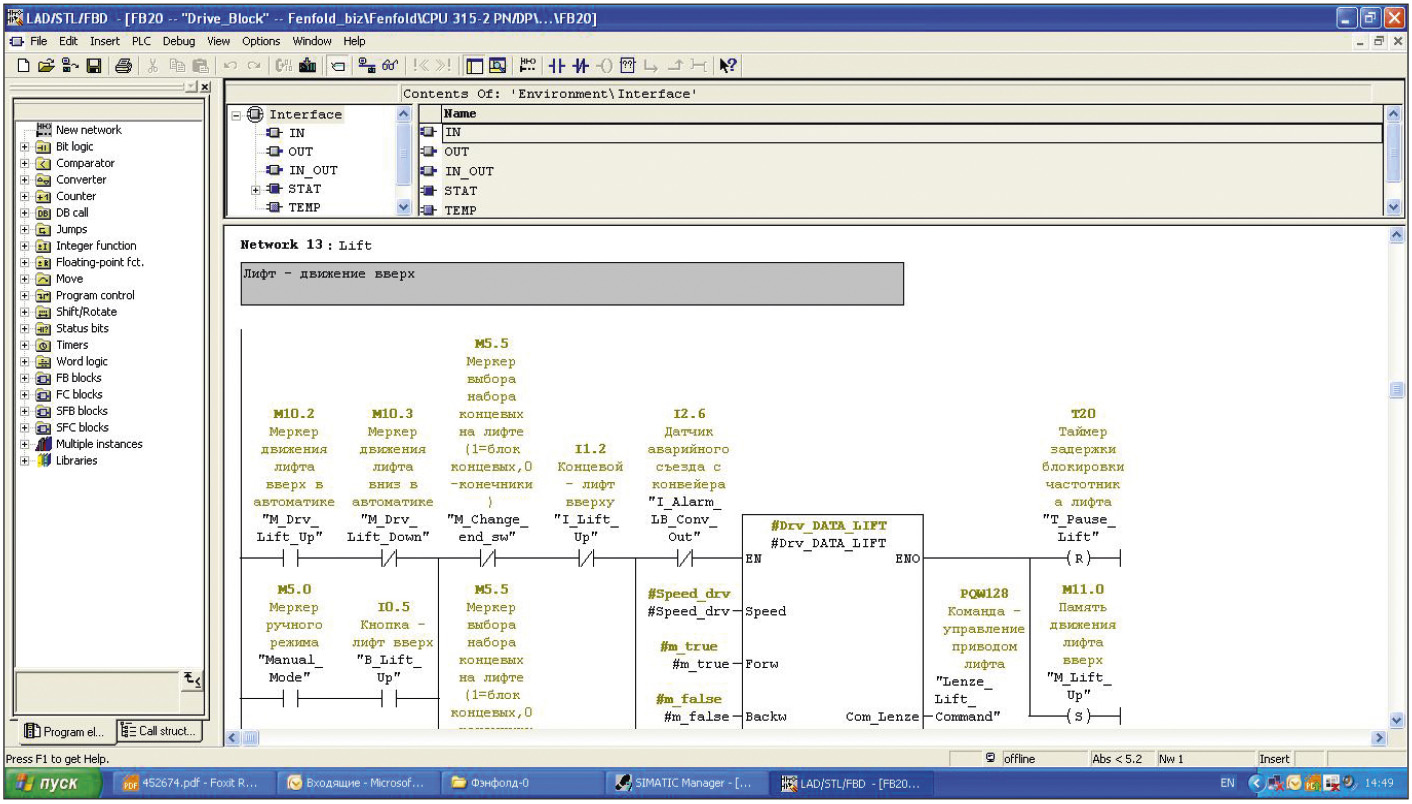The height and width of the screenshot is (804, 1412).
Task: Insert a coil element
Action: coord(604,66)
